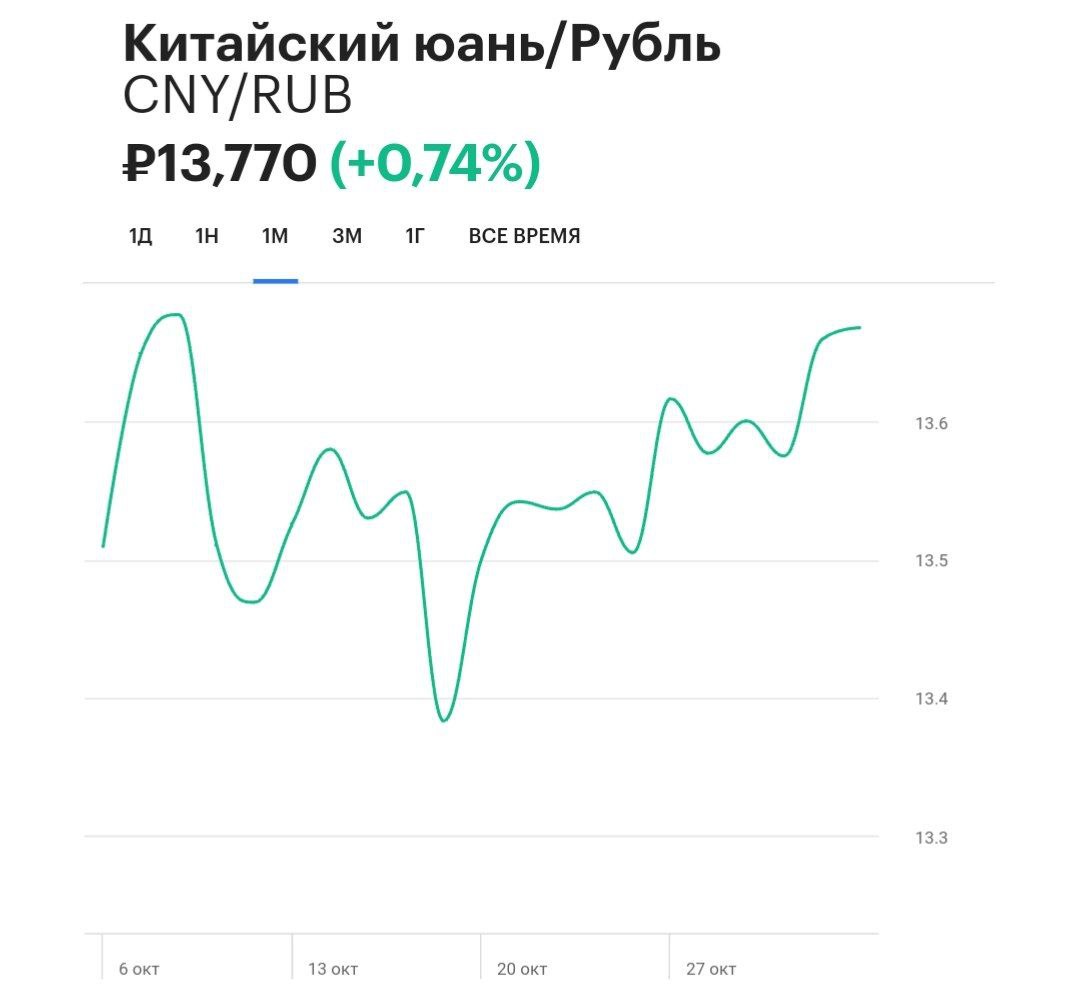
Task: Select the ВСЕ ВРЕМЯ tab
Action: 524,237
